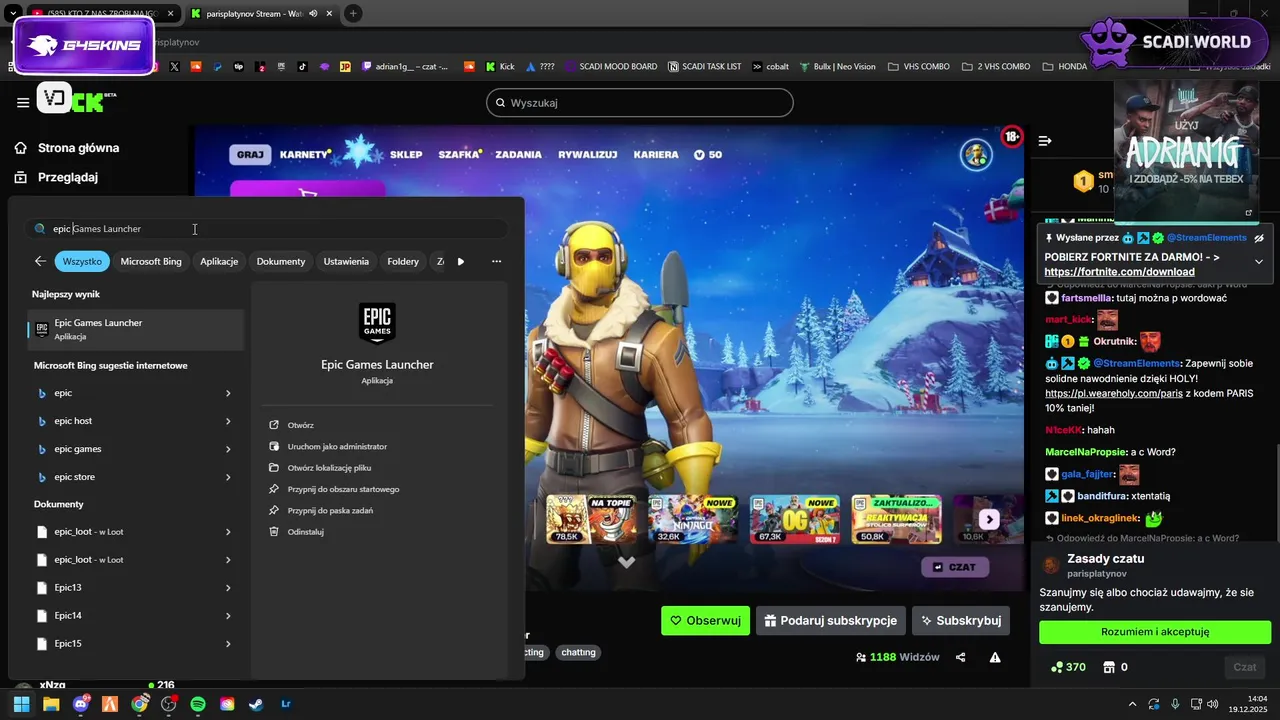Choose Przypnij do obszaru startowego
Screen dimensions: 1280x720
click(x=334, y=489)
